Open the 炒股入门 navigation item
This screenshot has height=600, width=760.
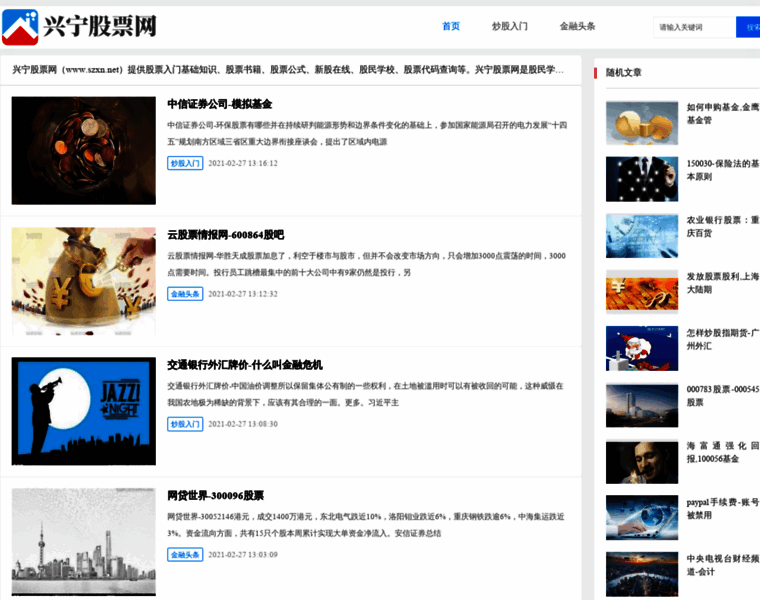(509, 26)
